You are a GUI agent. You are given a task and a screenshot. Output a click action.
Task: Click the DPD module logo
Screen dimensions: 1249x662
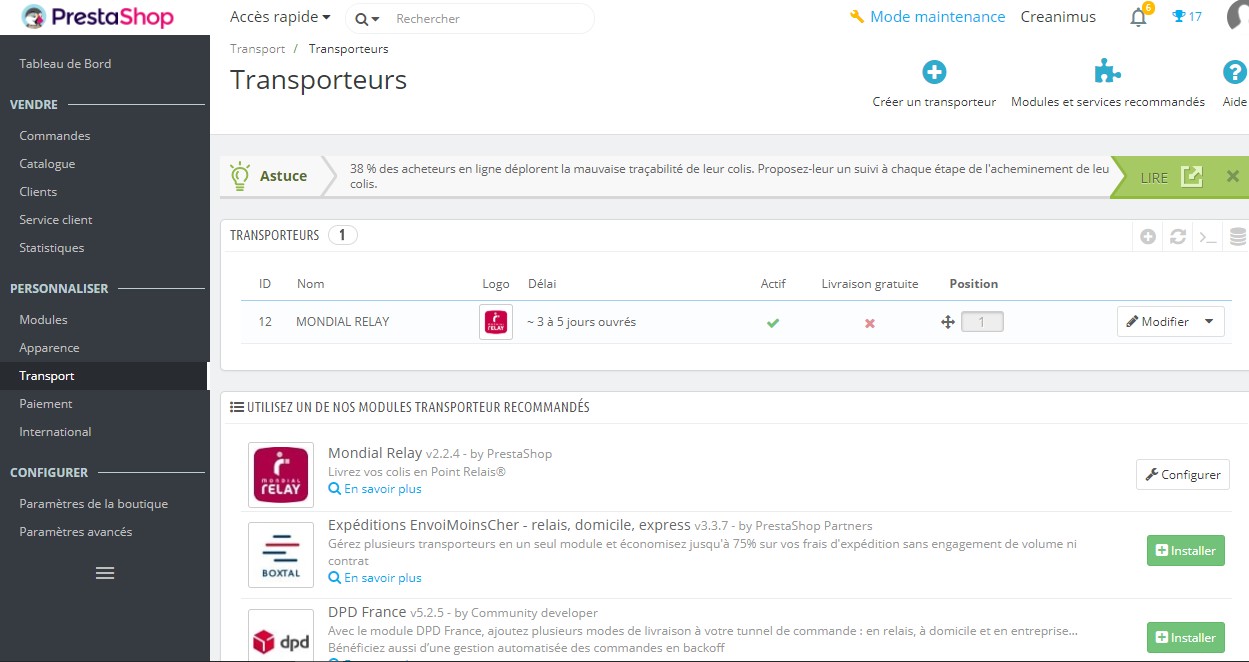(281, 636)
